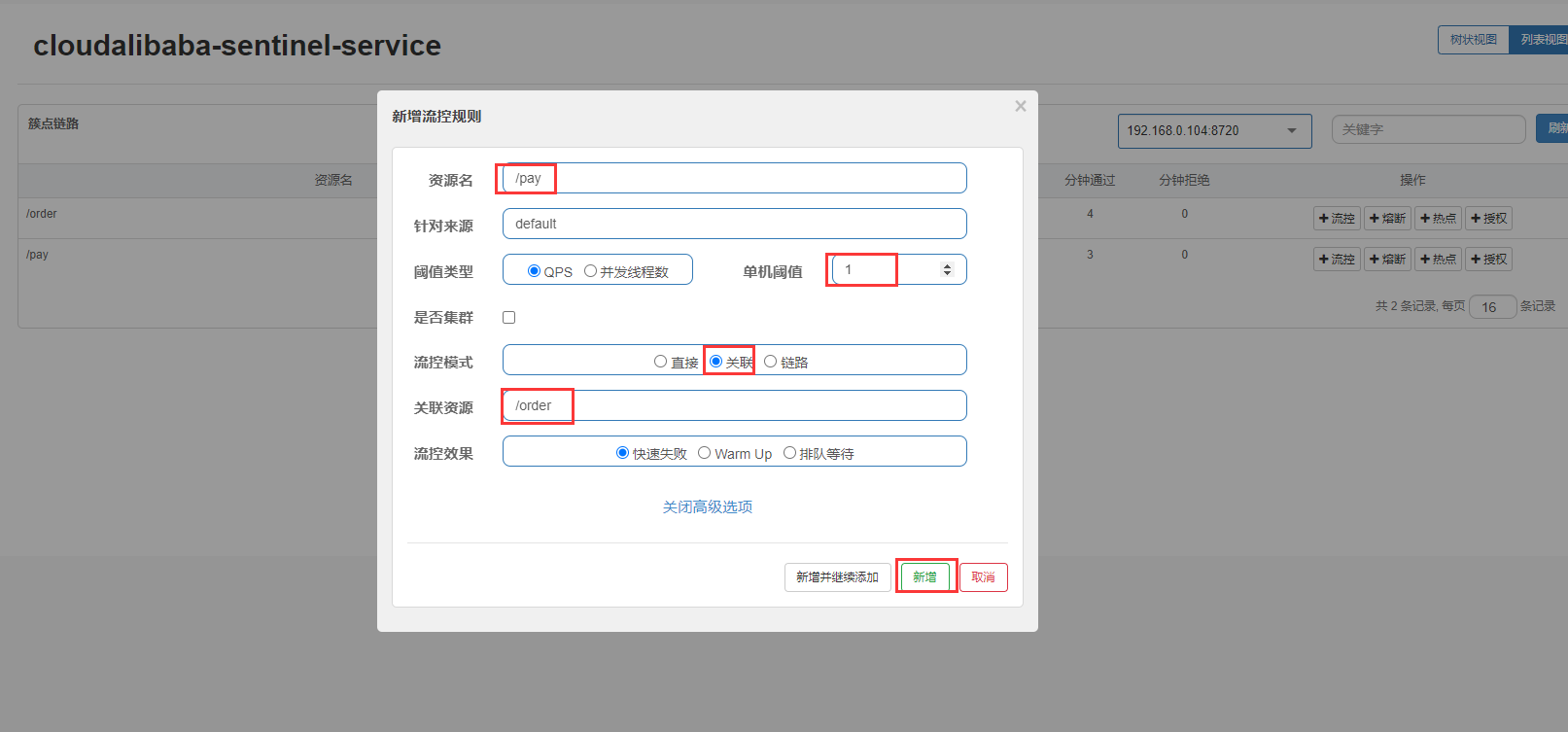Click the 关闭高级选项 link

coord(708,506)
